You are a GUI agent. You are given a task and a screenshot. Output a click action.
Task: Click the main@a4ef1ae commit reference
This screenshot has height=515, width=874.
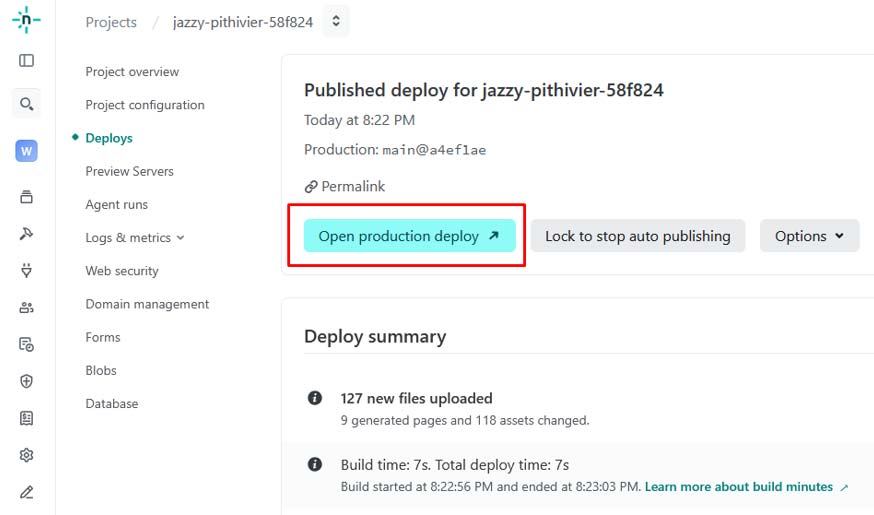click(434, 150)
